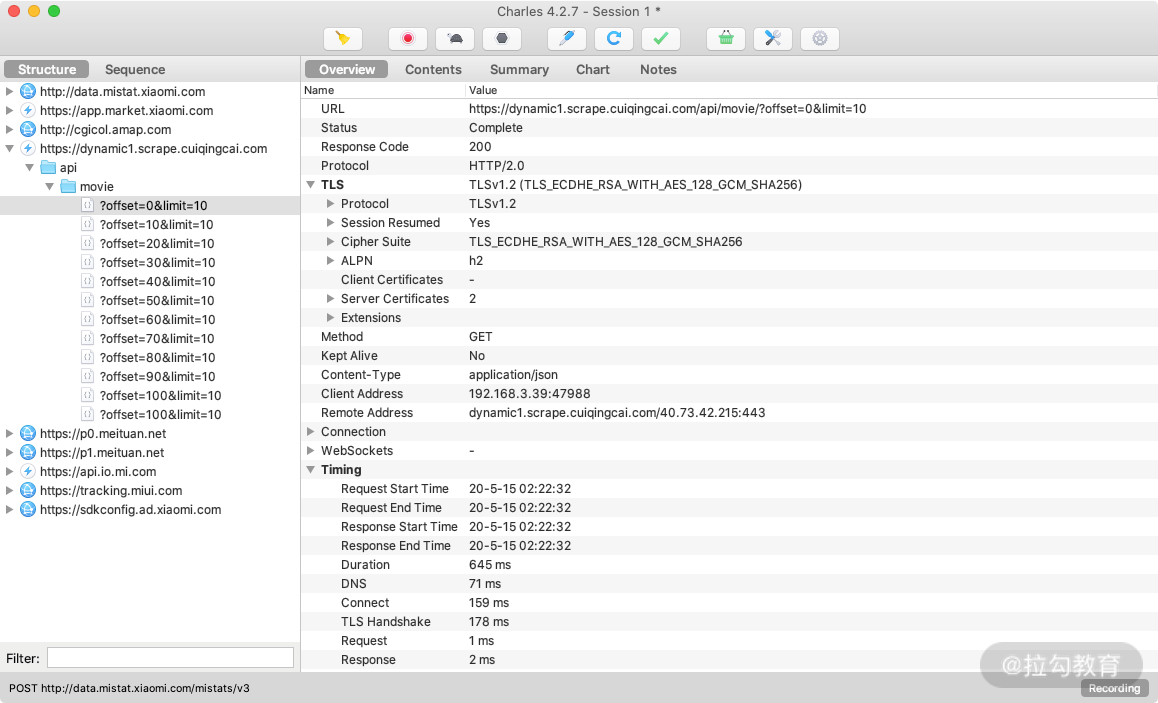
Task: Expand the data.mistat.xiaomi.com host node
Action: (x=10, y=91)
